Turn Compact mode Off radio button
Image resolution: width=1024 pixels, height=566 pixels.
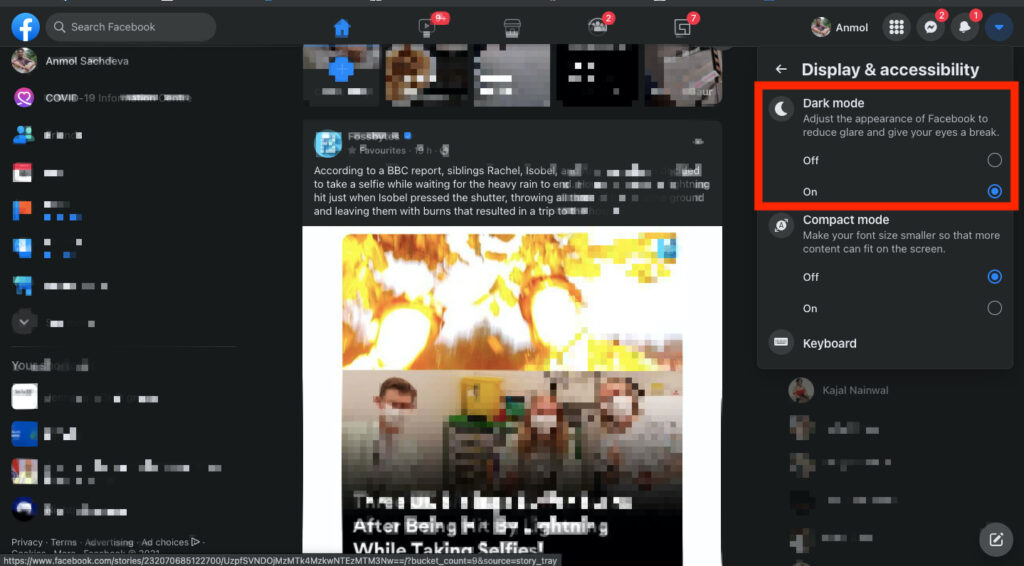pos(994,277)
